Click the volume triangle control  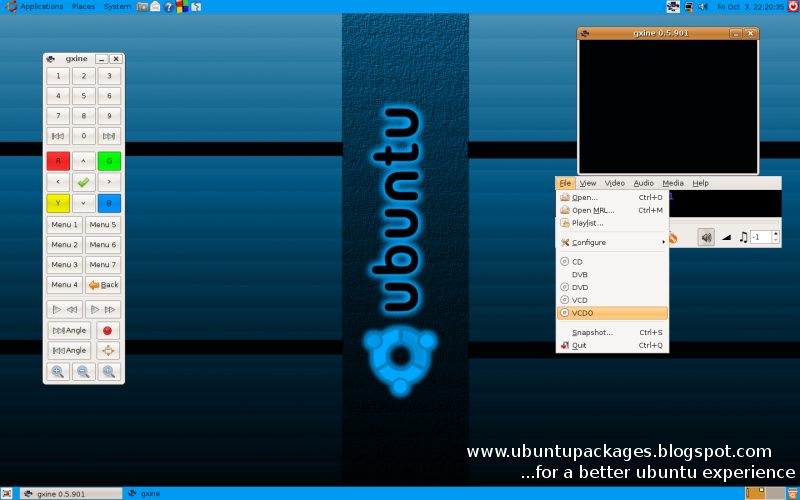tap(727, 237)
